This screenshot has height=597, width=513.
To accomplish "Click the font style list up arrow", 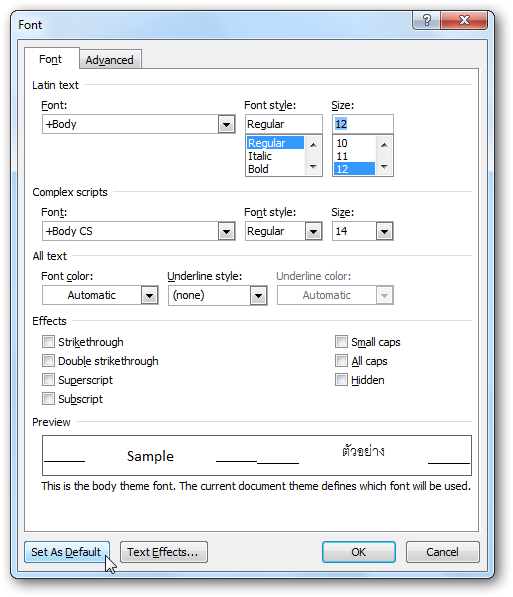I will tap(313, 145).
